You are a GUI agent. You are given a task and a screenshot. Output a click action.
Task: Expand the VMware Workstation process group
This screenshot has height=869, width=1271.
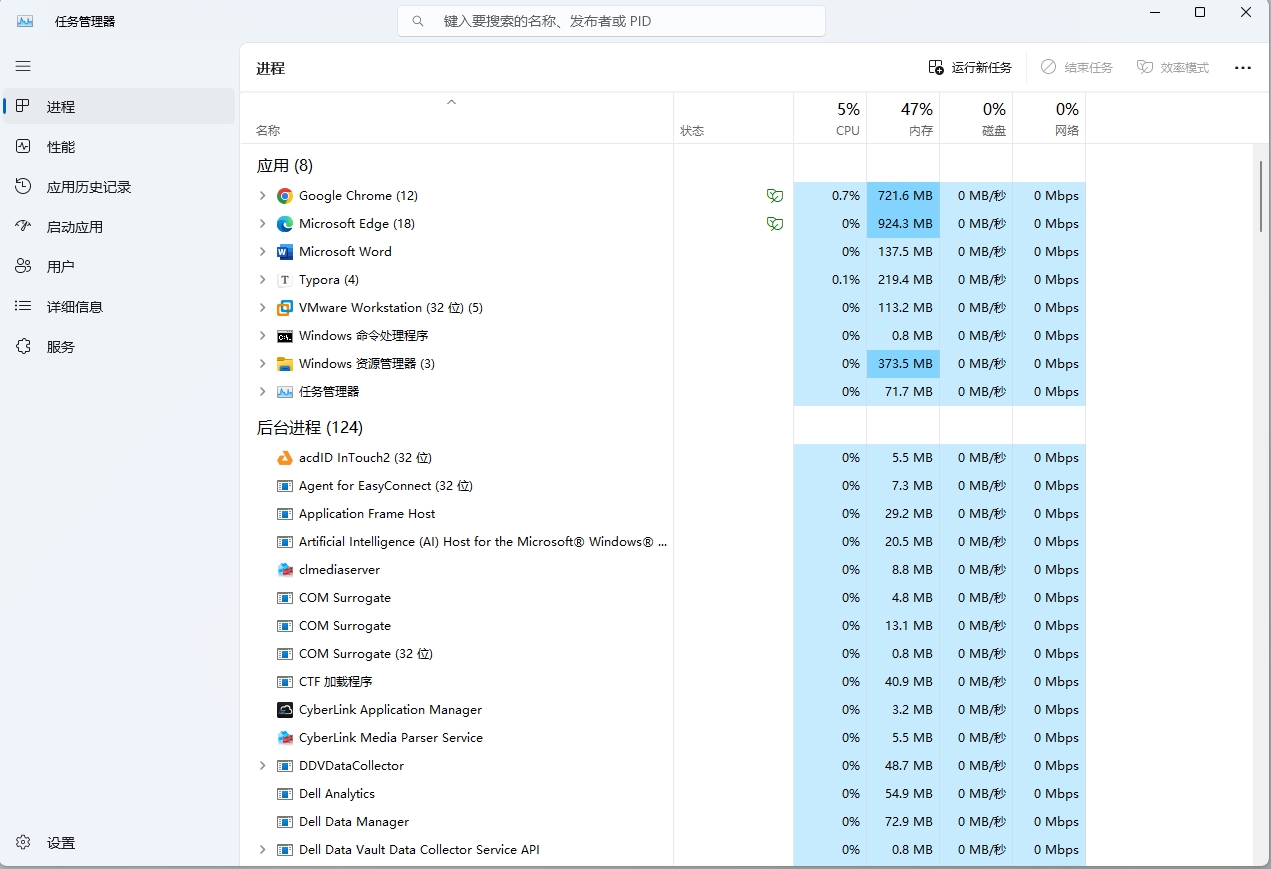263,308
